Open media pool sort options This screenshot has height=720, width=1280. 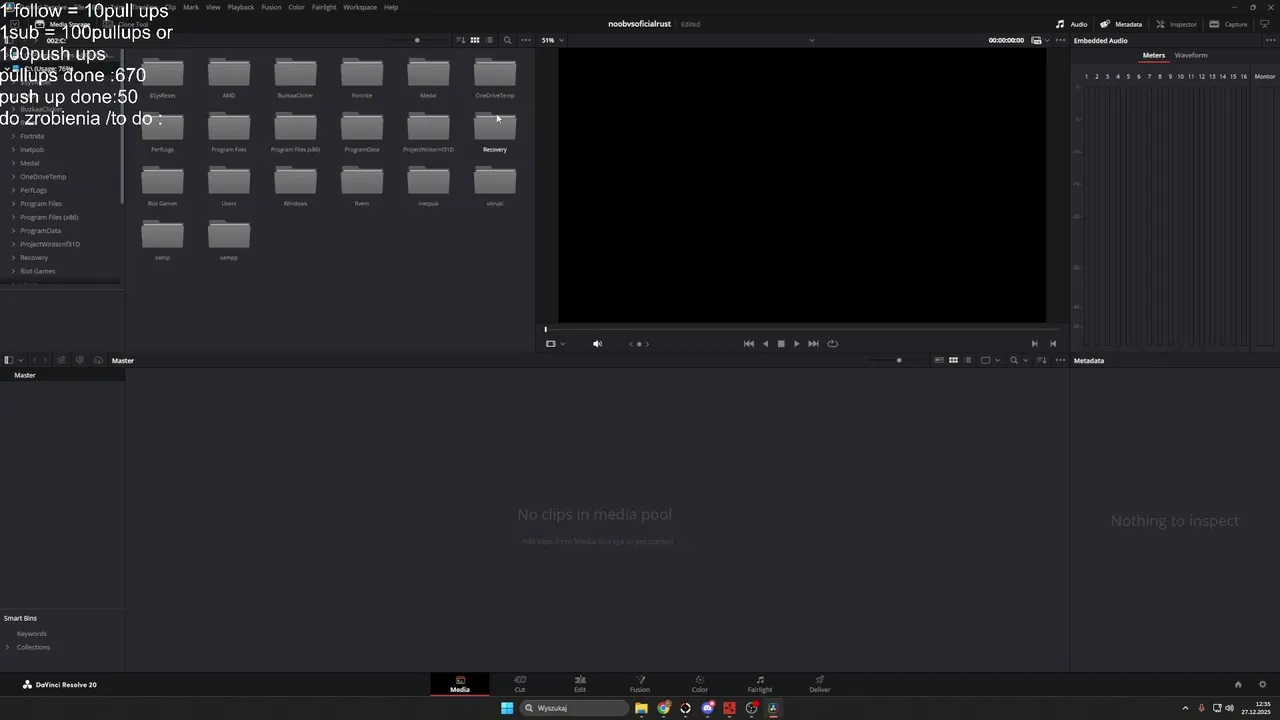(x=1042, y=360)
